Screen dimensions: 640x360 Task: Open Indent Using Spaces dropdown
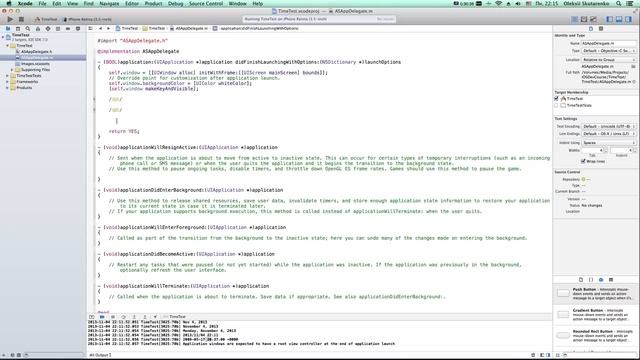tap(609, 143)
